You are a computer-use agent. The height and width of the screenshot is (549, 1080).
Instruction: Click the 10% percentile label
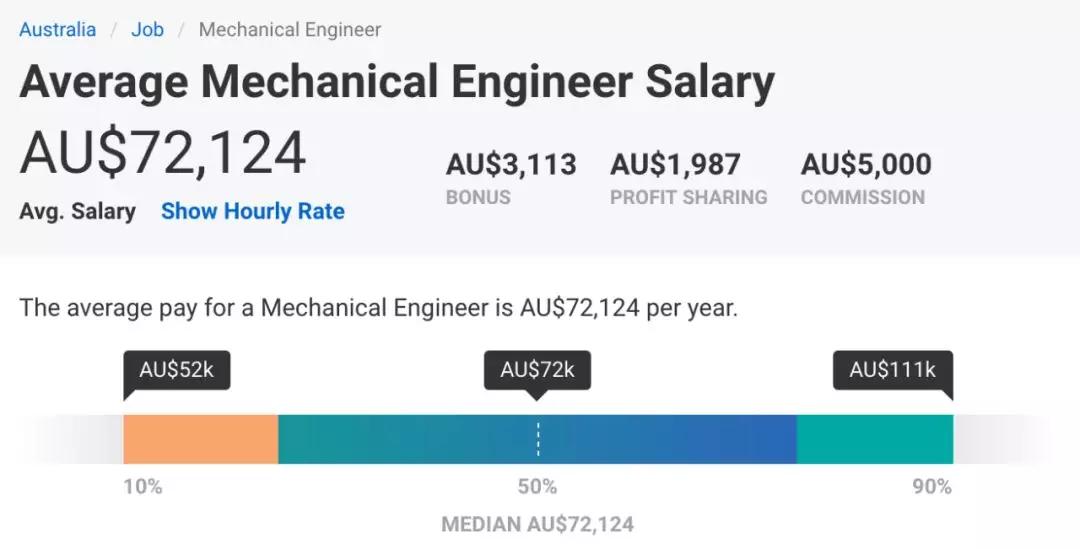pos(143,487)
